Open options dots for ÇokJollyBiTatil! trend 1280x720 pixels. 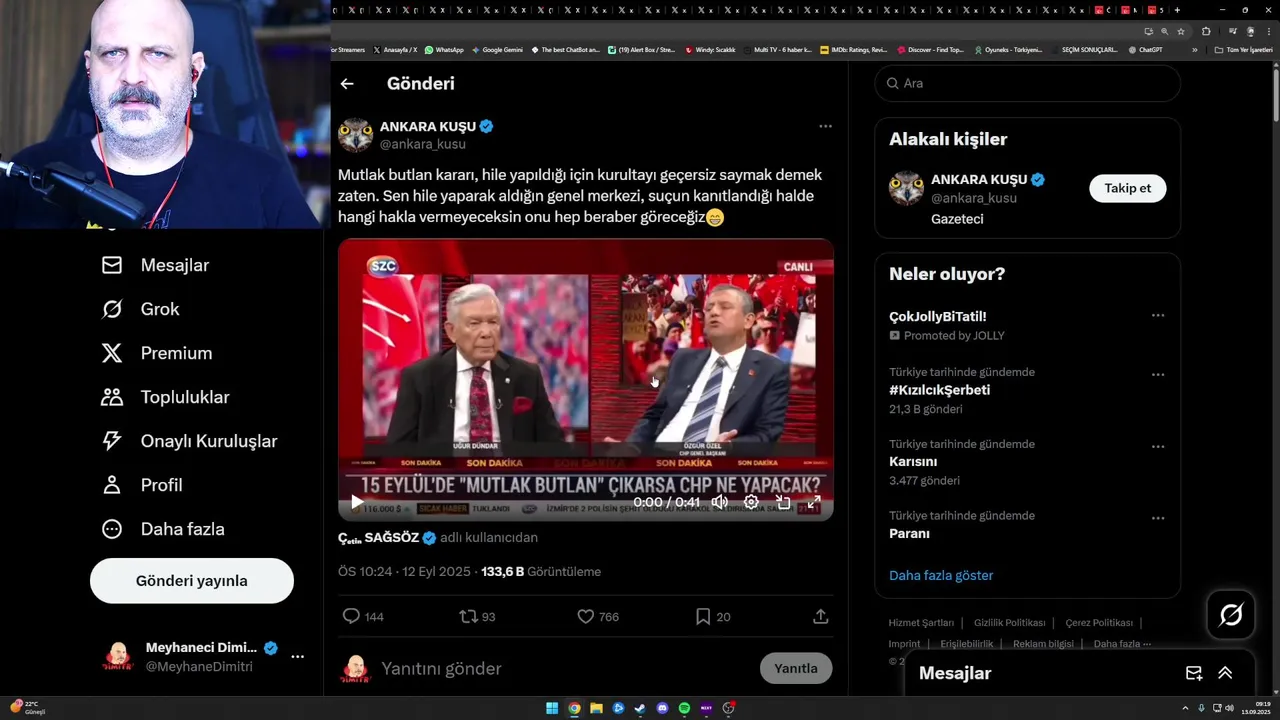pyautogui.click(x=1158, y=315)
